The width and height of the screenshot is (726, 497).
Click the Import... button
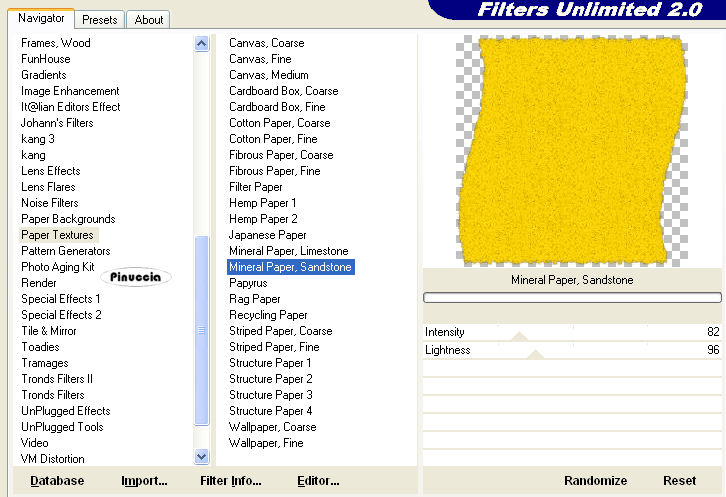[144, 481]
